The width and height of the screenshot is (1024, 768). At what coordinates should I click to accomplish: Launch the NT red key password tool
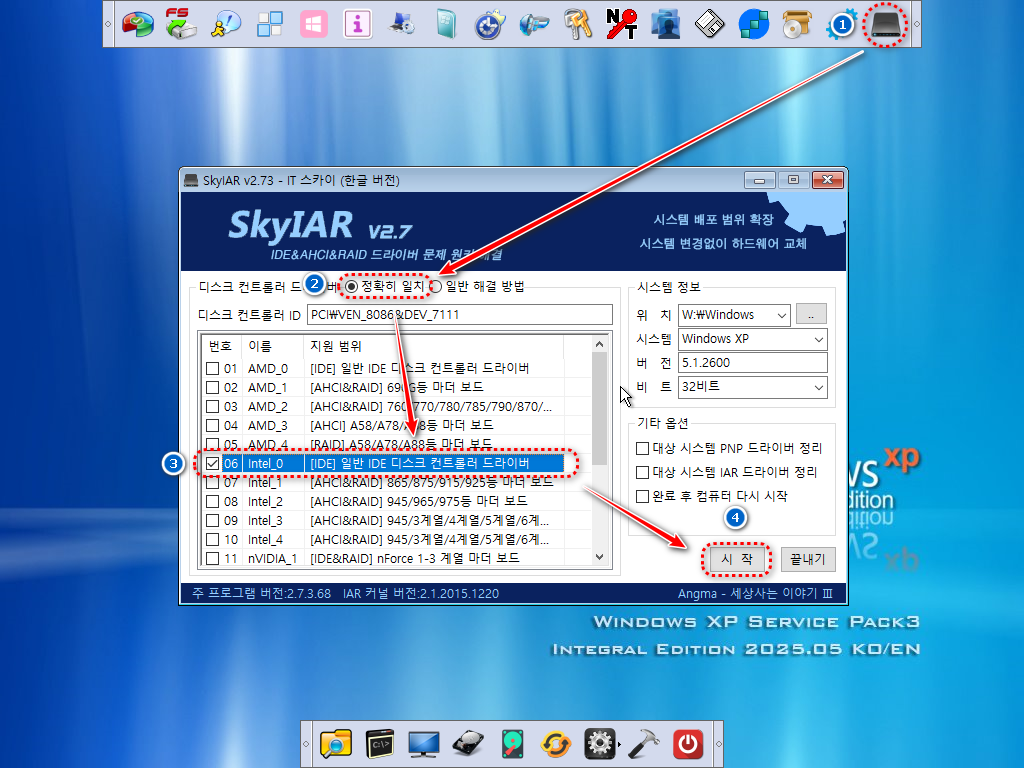coord(622,25)
